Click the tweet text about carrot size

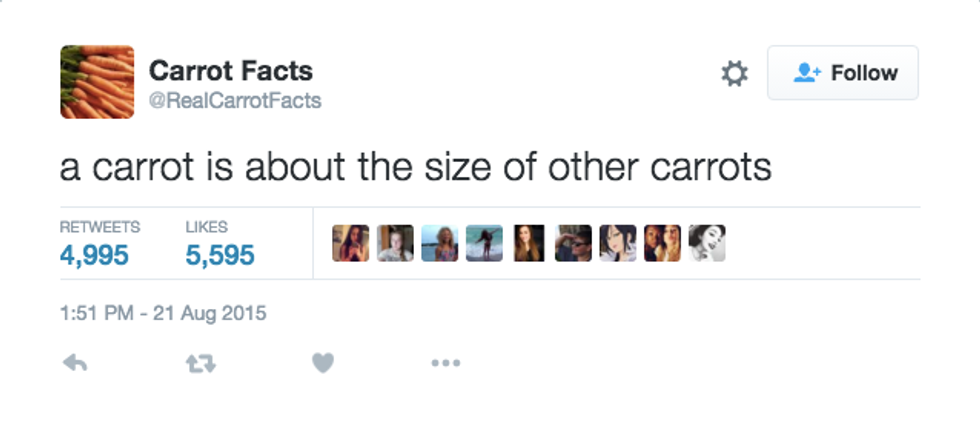pyautogui.click(x=415, y=167)
